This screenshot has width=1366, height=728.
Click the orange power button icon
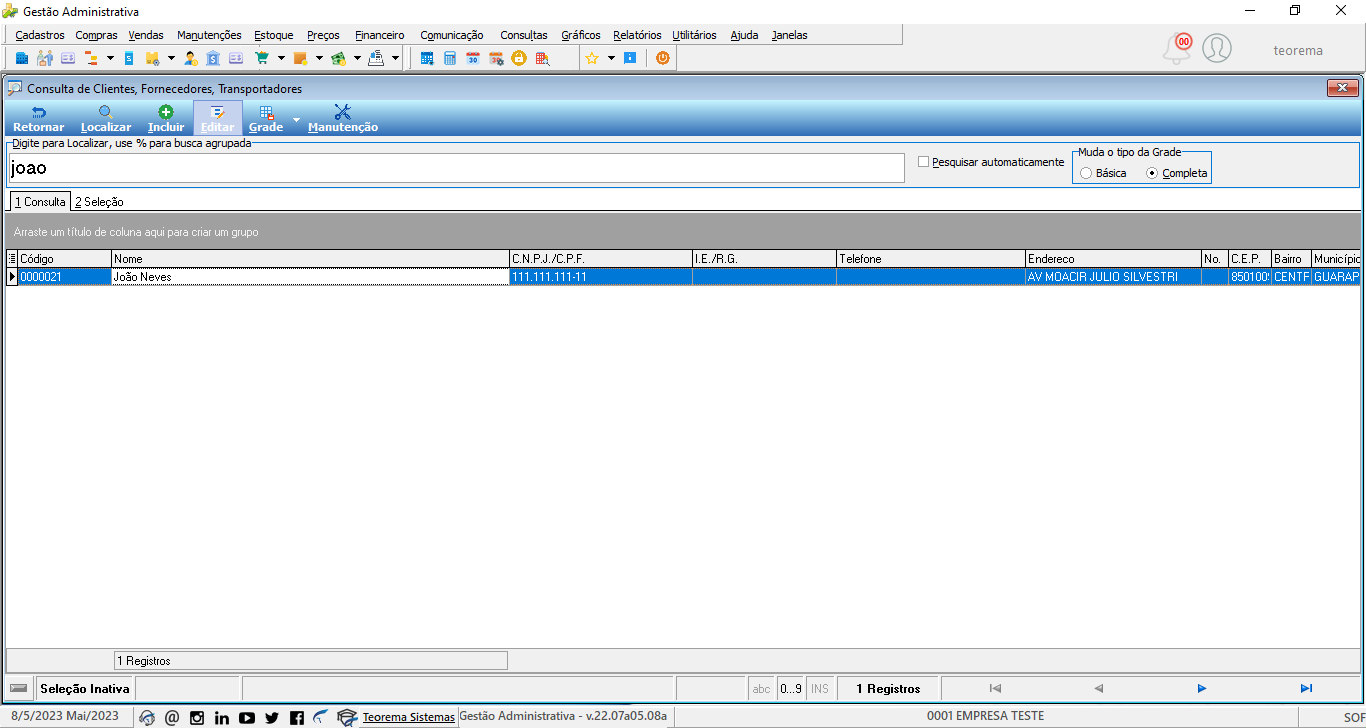(662, 58)
